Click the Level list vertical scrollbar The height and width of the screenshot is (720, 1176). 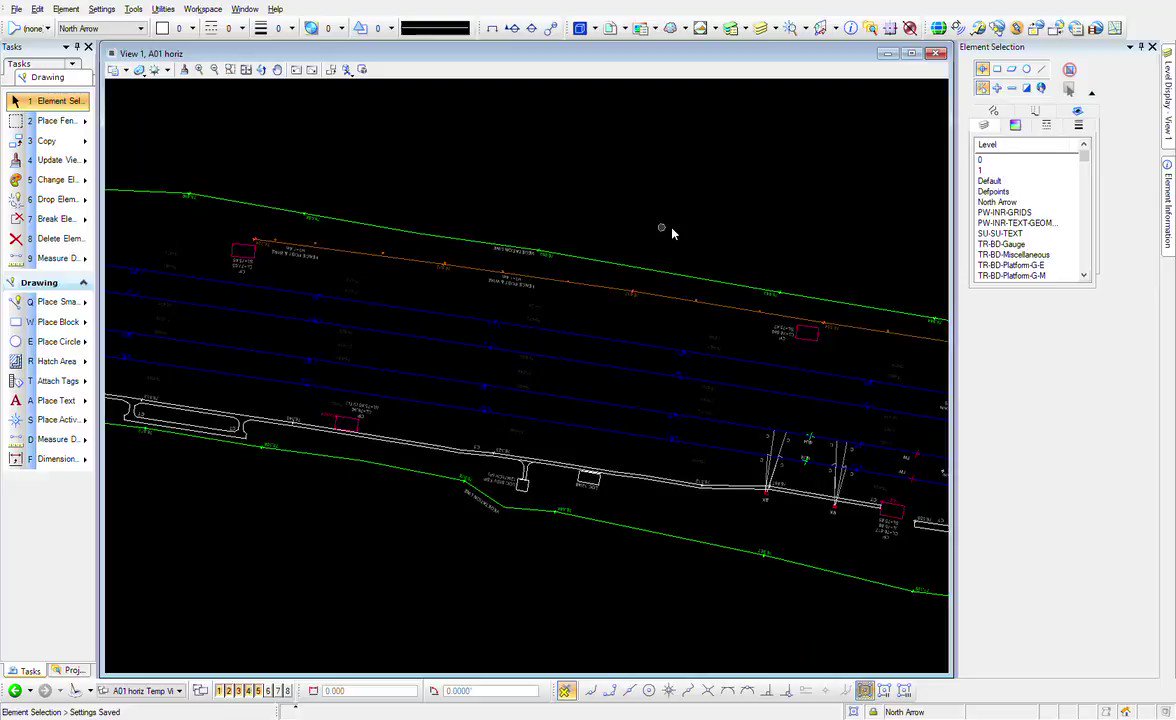tap(1084, 210)
